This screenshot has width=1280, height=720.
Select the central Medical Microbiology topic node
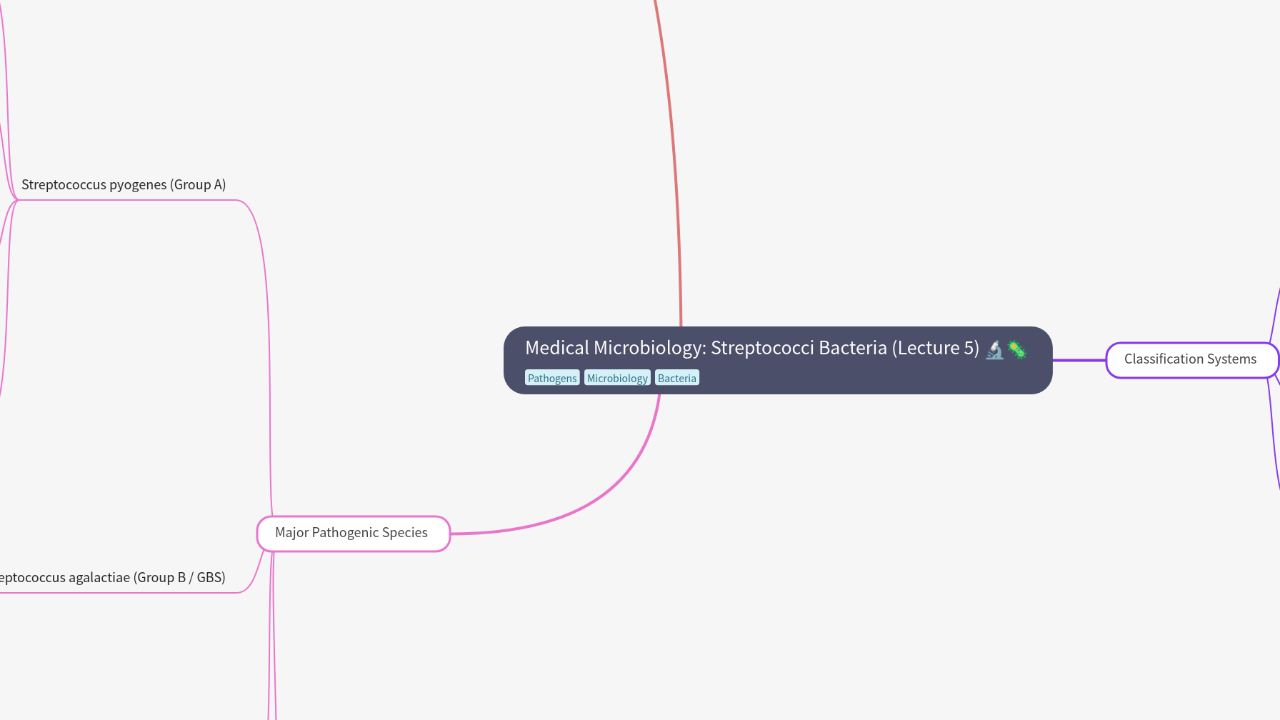[777, 360]
